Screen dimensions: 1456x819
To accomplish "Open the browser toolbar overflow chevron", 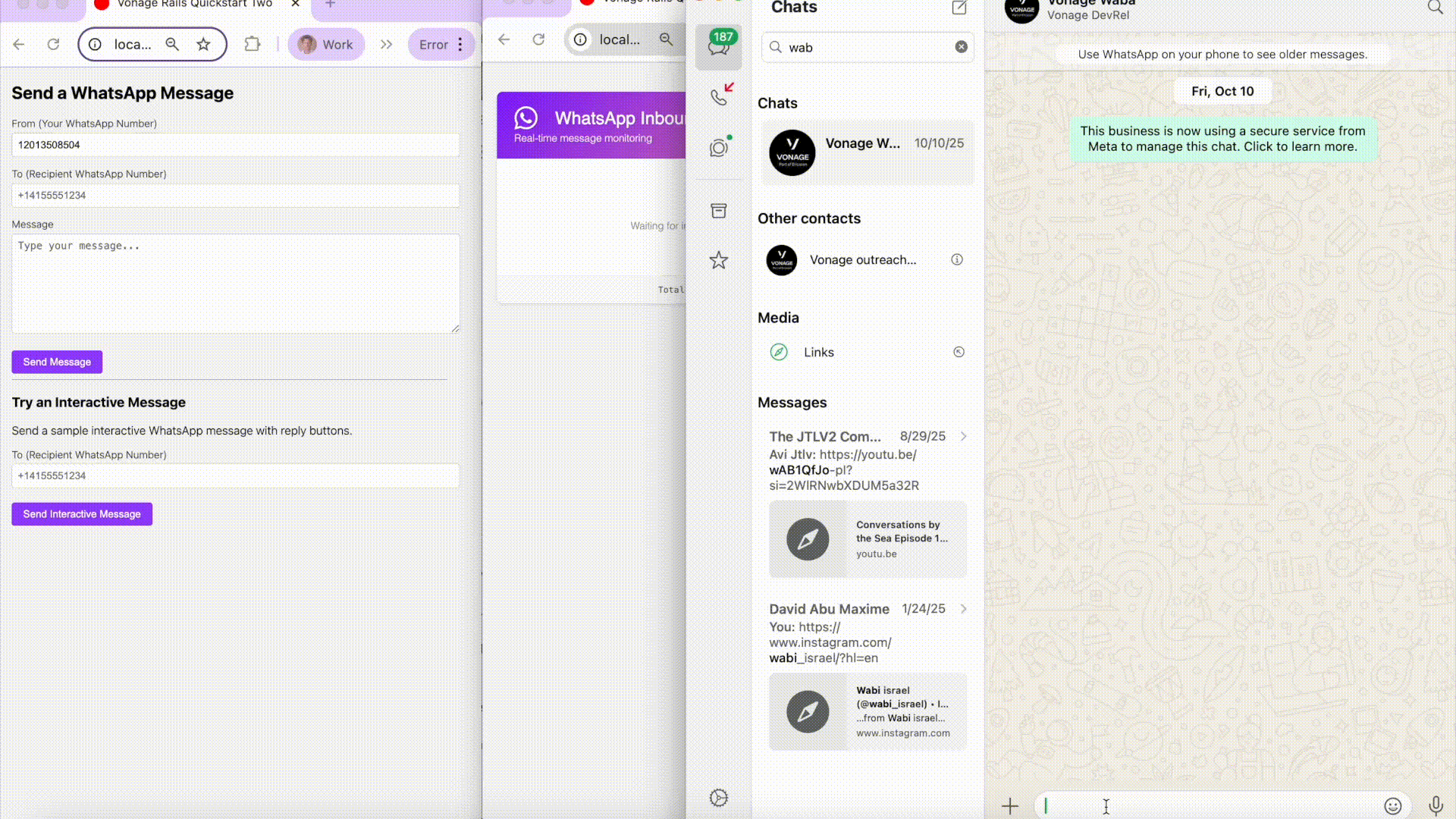I will [387, 44].
